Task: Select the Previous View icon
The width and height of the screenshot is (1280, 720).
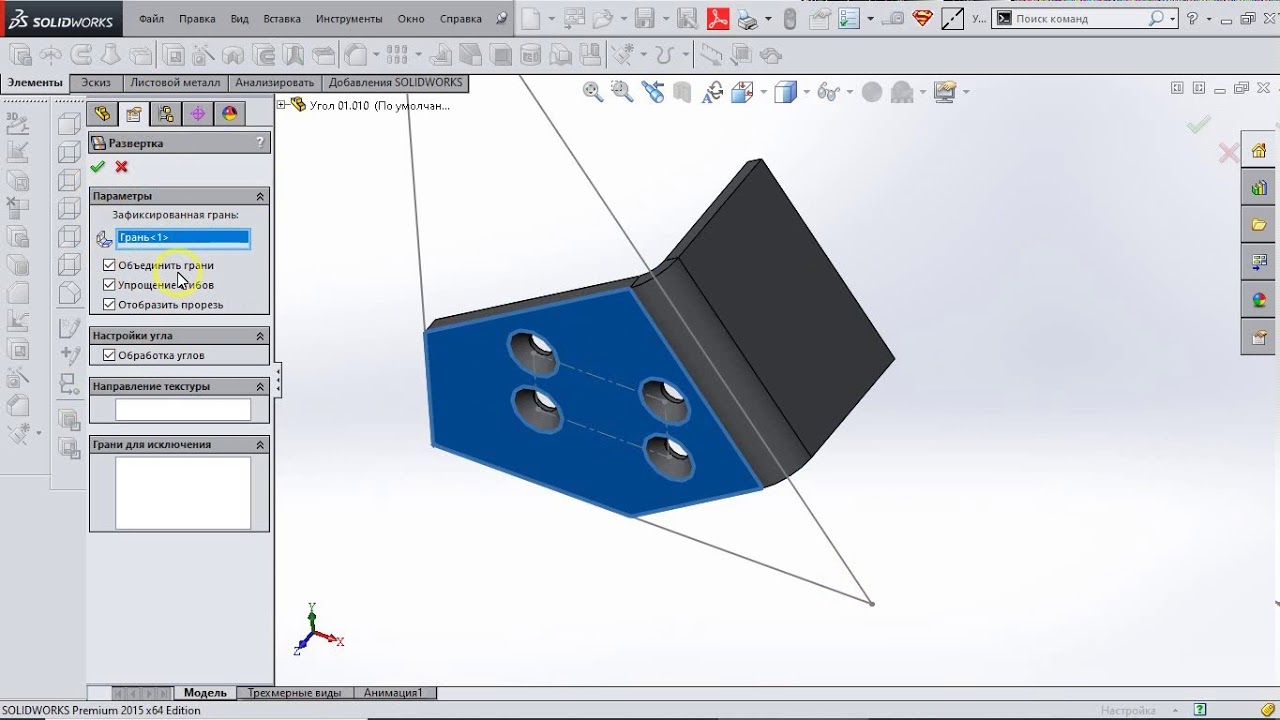Action: [653, 92]
